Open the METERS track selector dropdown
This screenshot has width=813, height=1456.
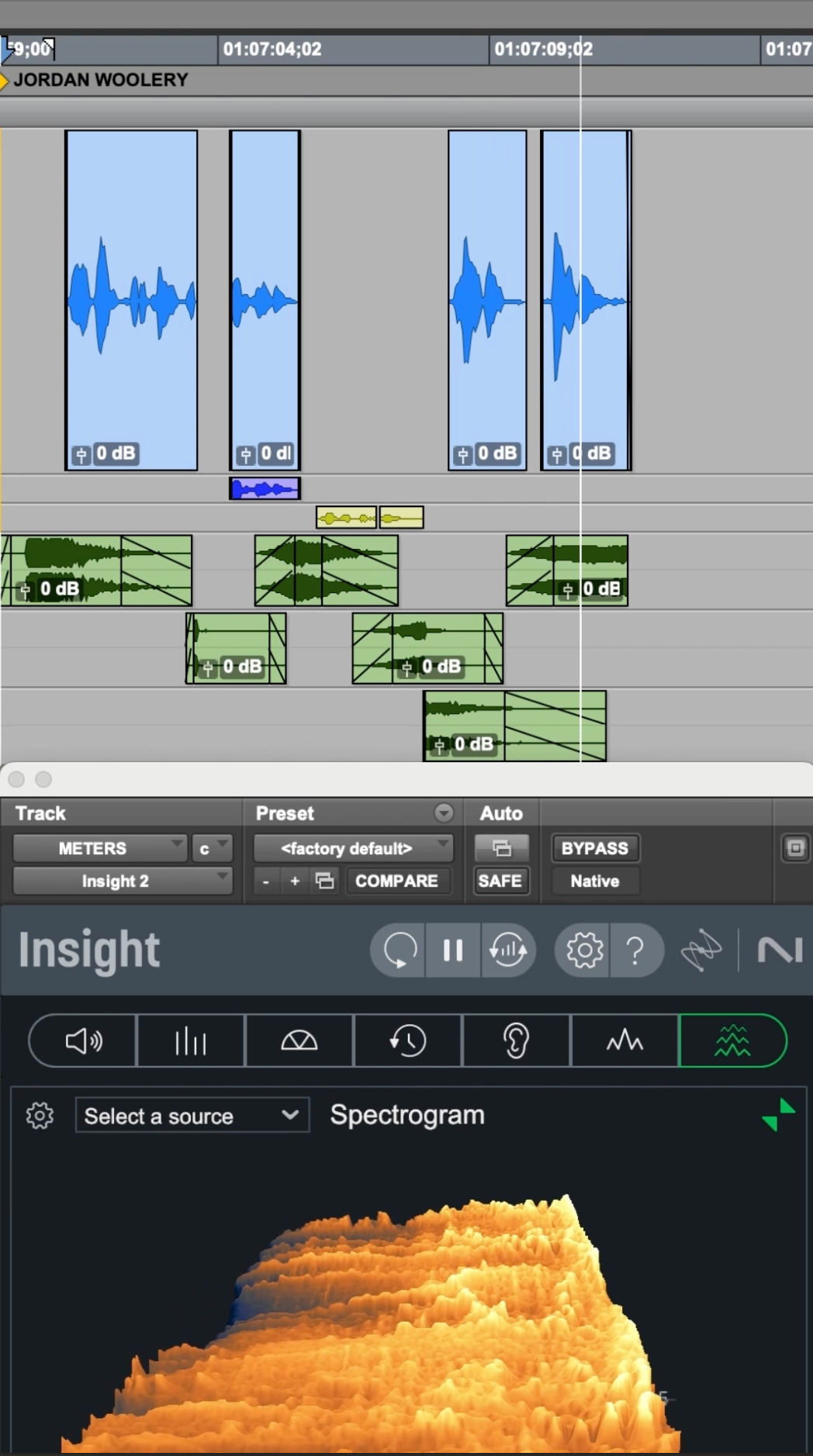pyautogui.click(x=100, y=848)
